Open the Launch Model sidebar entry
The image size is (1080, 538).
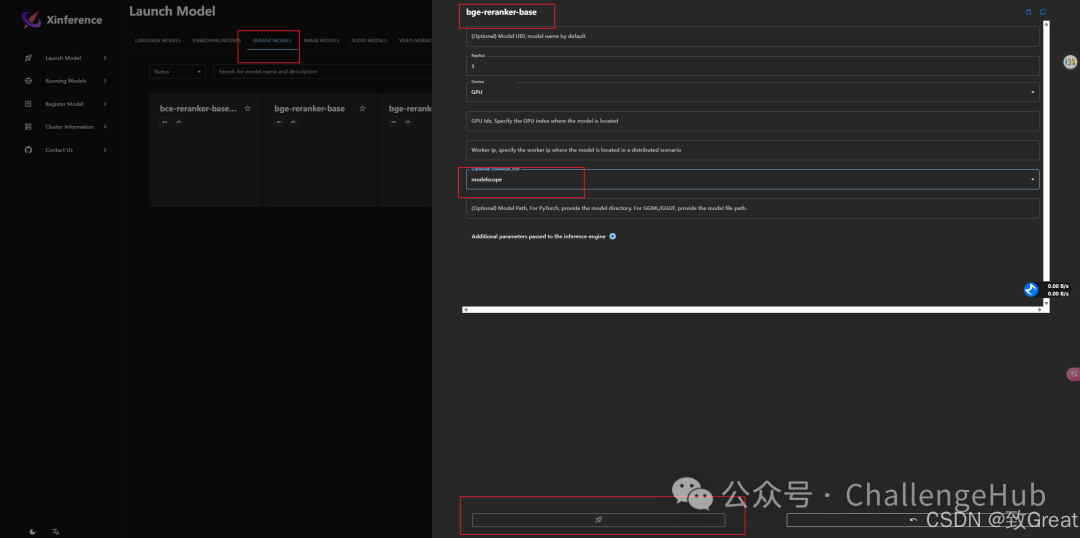pyautogui.click(x=66, y=58)
